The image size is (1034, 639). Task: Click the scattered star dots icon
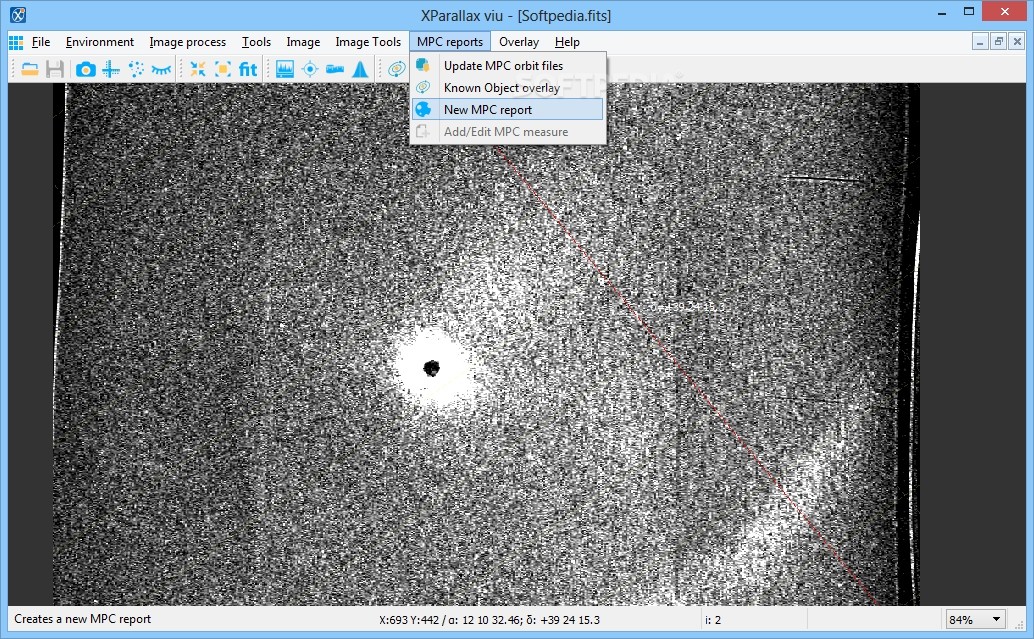(136, 69)
